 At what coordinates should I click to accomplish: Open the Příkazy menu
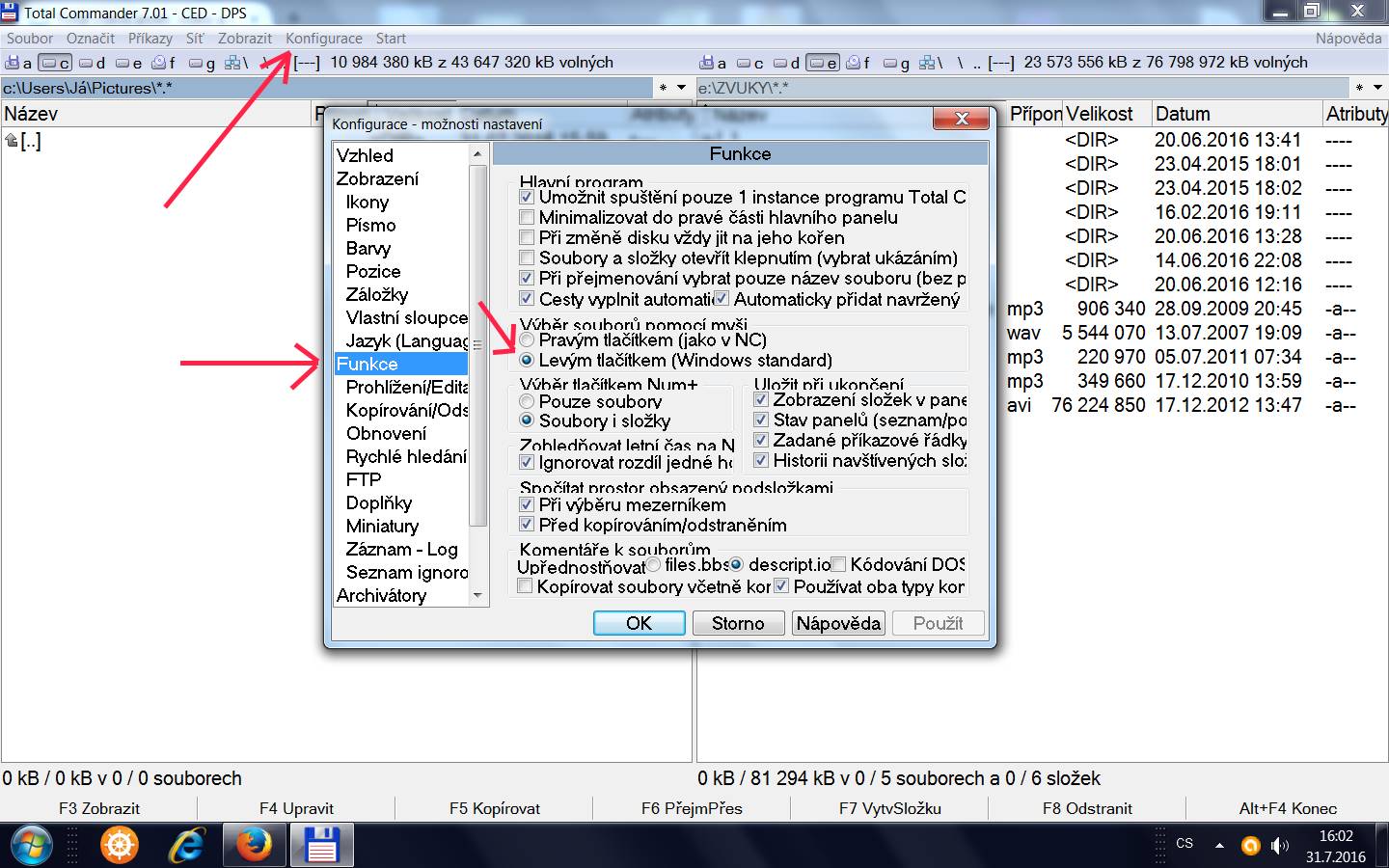click(x=150, y=39)
